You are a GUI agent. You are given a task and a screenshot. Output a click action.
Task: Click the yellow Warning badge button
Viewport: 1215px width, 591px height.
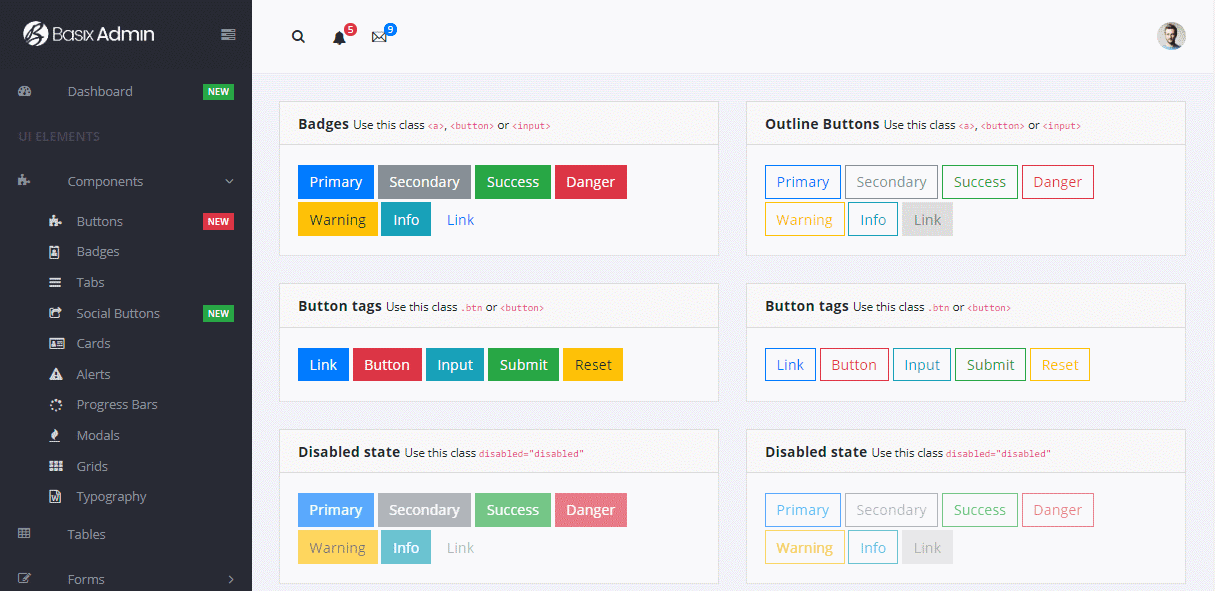tap(337, 218)
